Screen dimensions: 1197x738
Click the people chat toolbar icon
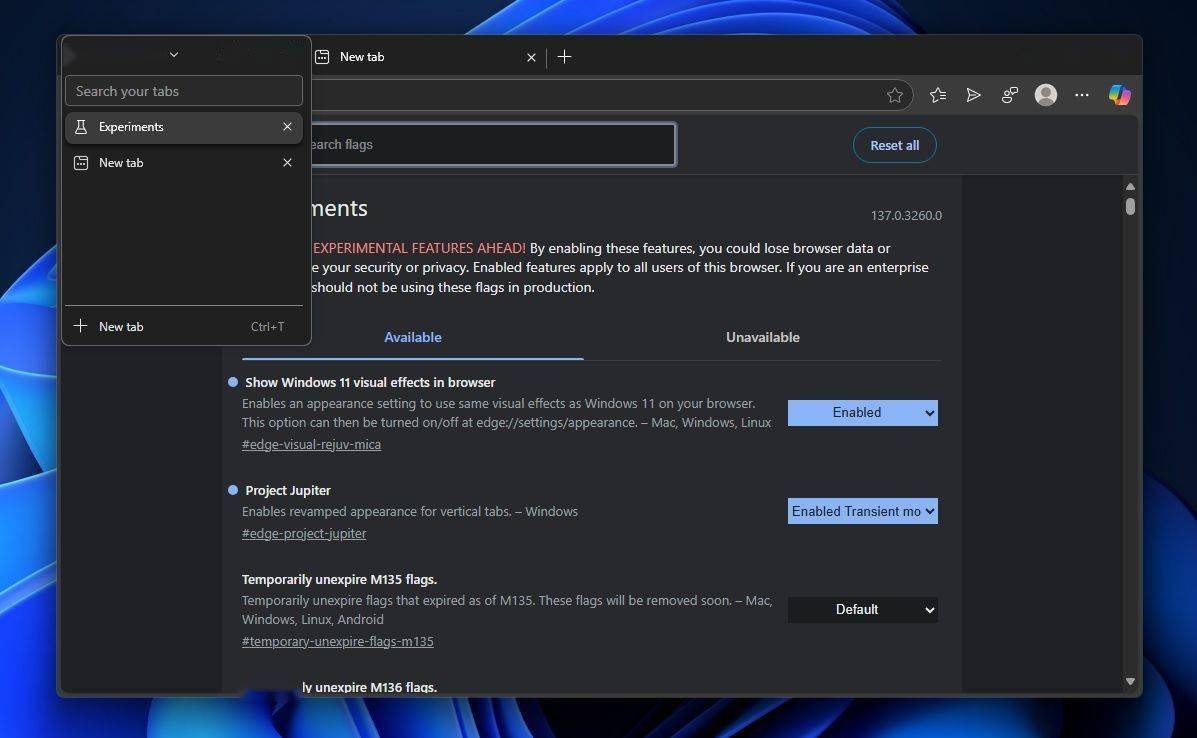coord(1009,95)
